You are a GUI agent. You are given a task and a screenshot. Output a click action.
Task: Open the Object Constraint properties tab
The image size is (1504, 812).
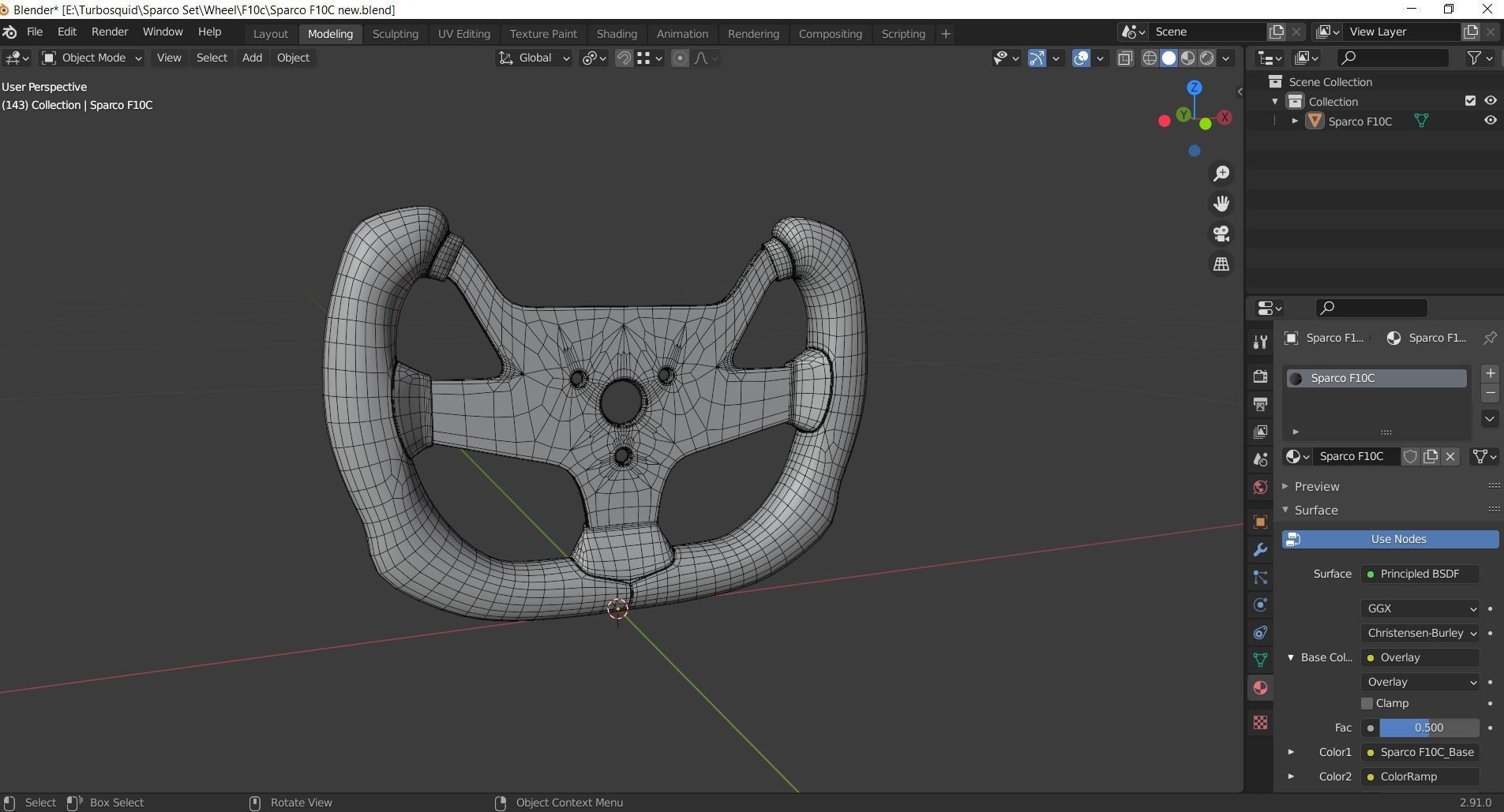pyautogui.click(x=1260, y=632)
